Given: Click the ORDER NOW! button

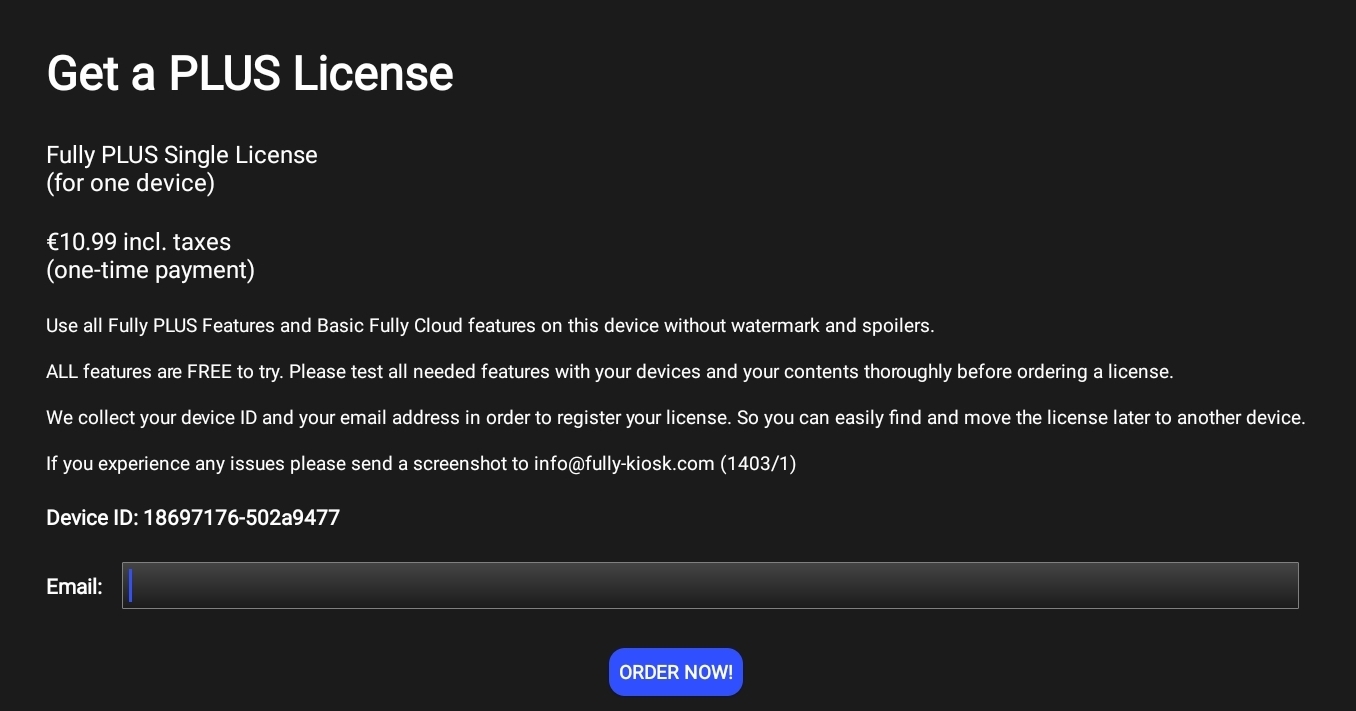Looking at the screenshot, I should pos(675,672).
